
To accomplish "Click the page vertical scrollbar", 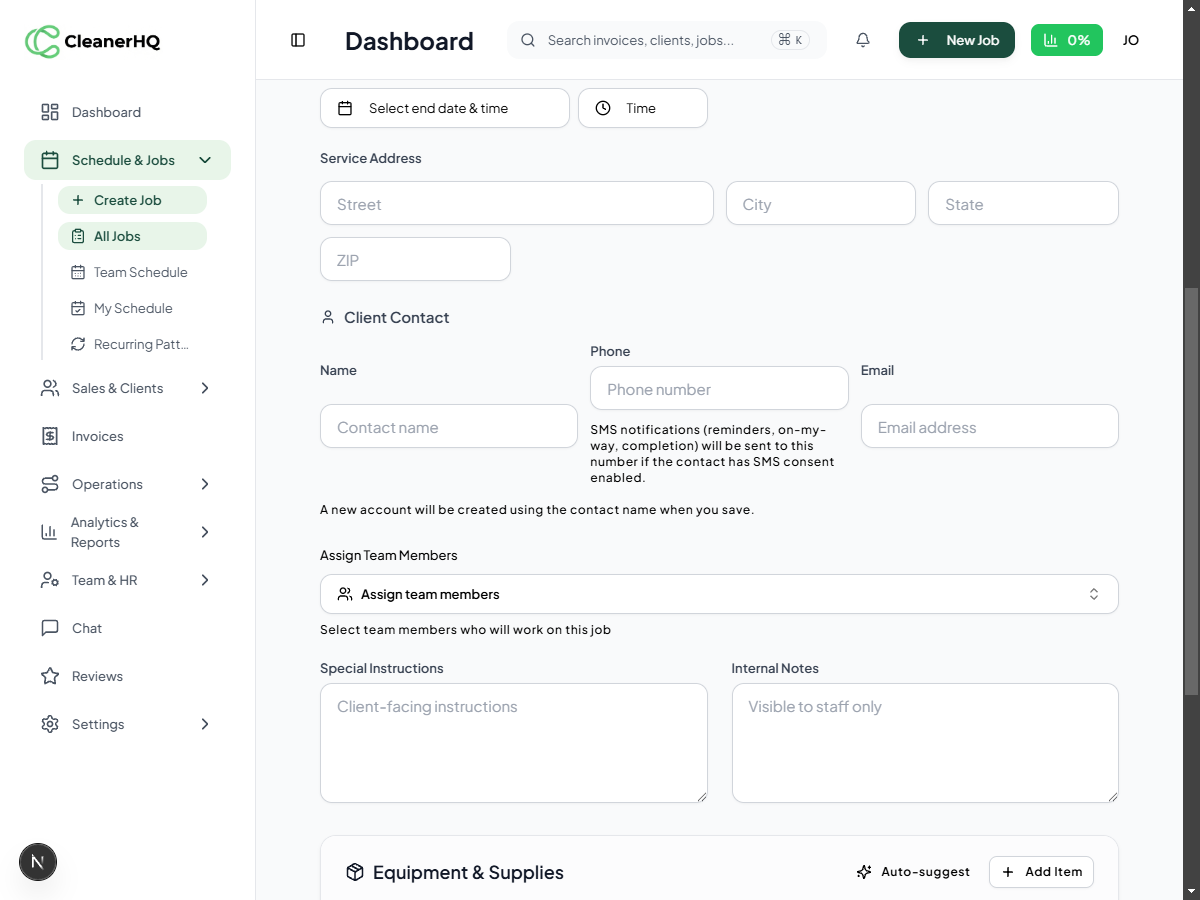I will click(x=1191, y=490).
